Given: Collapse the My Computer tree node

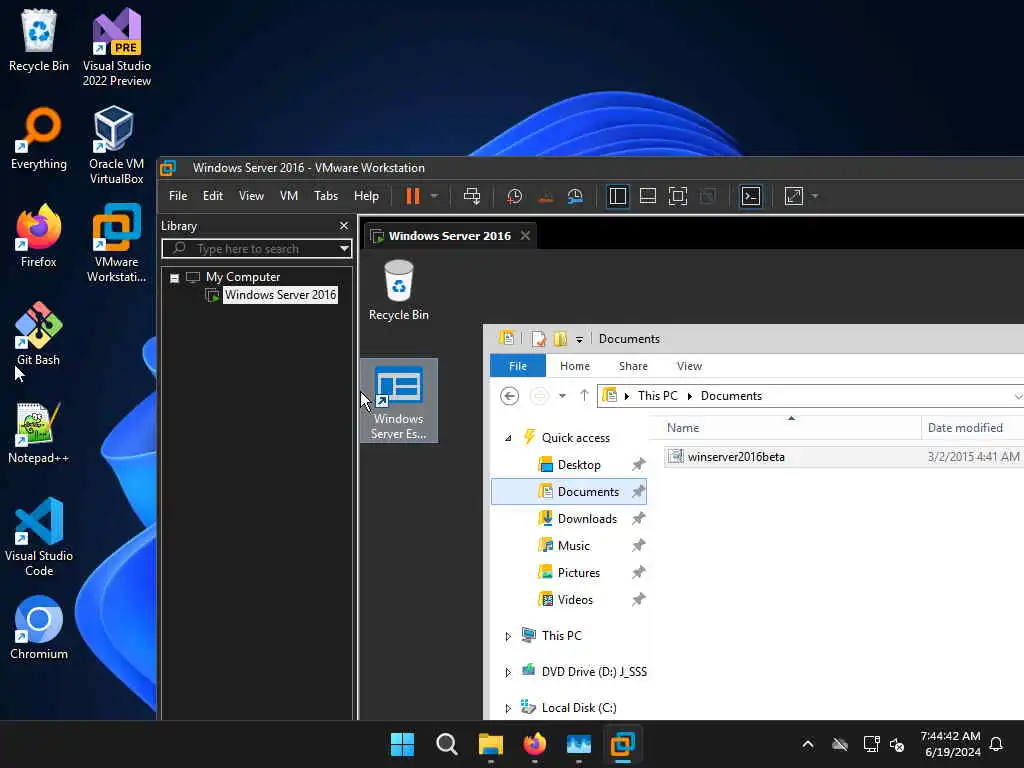Looking at the screenshot, I should coord(174,278).
